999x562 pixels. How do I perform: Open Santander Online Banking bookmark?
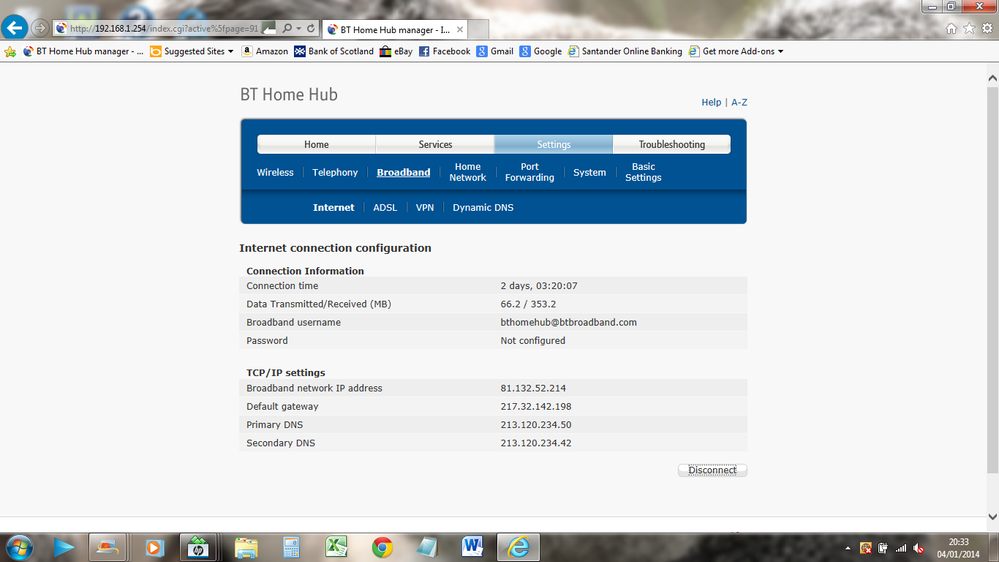pos(625,52)
